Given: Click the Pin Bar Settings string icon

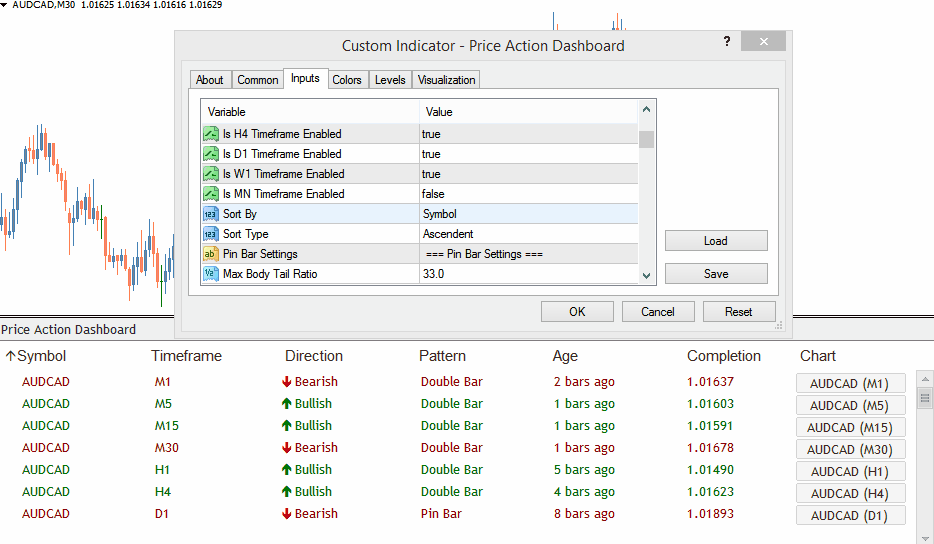Looking at the screenshot, I should [211, 254].
